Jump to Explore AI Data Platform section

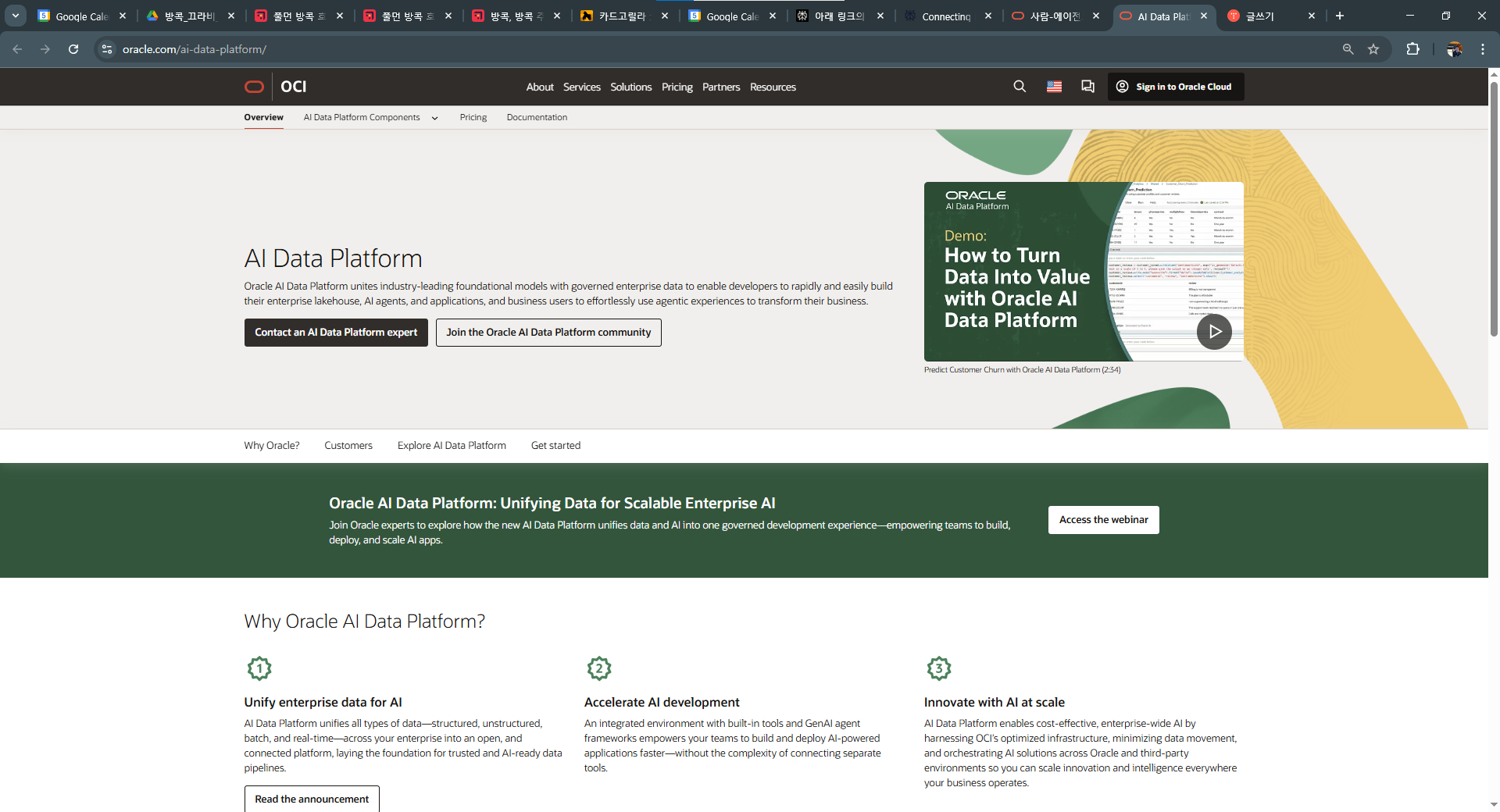coord(452,446)
